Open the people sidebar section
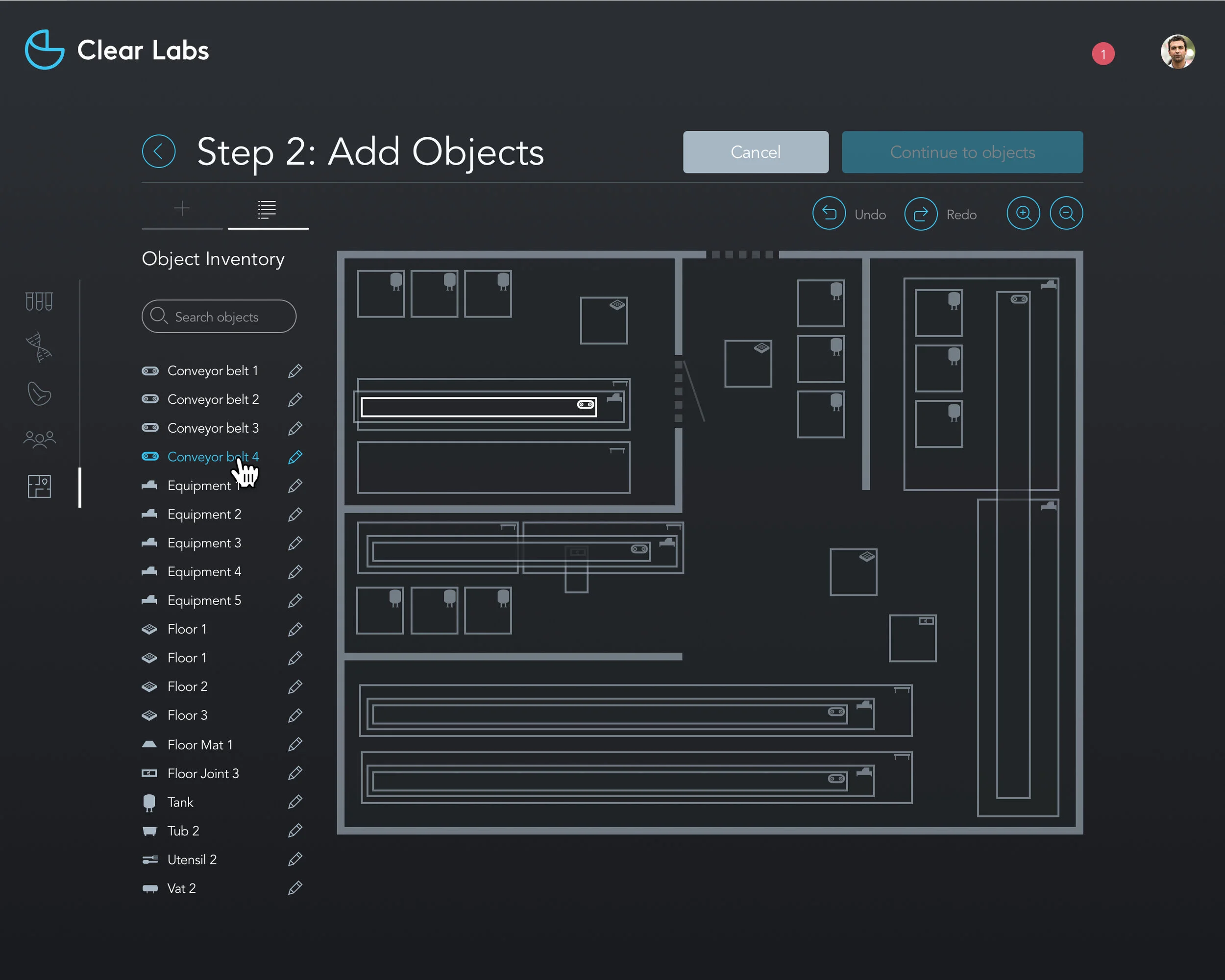This screenshot has width=1225, height=980. tap(39, 439)
